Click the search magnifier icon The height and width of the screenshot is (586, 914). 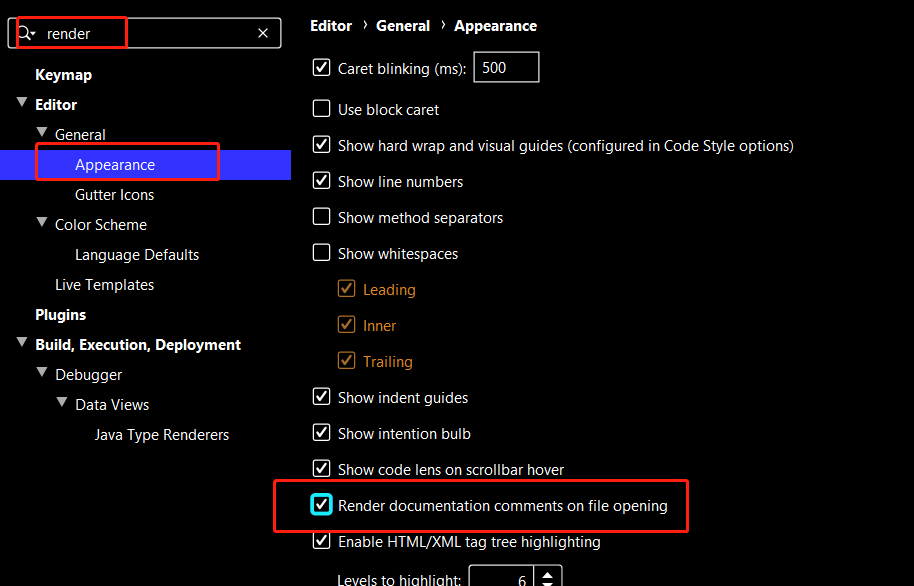tap(26, 33)
